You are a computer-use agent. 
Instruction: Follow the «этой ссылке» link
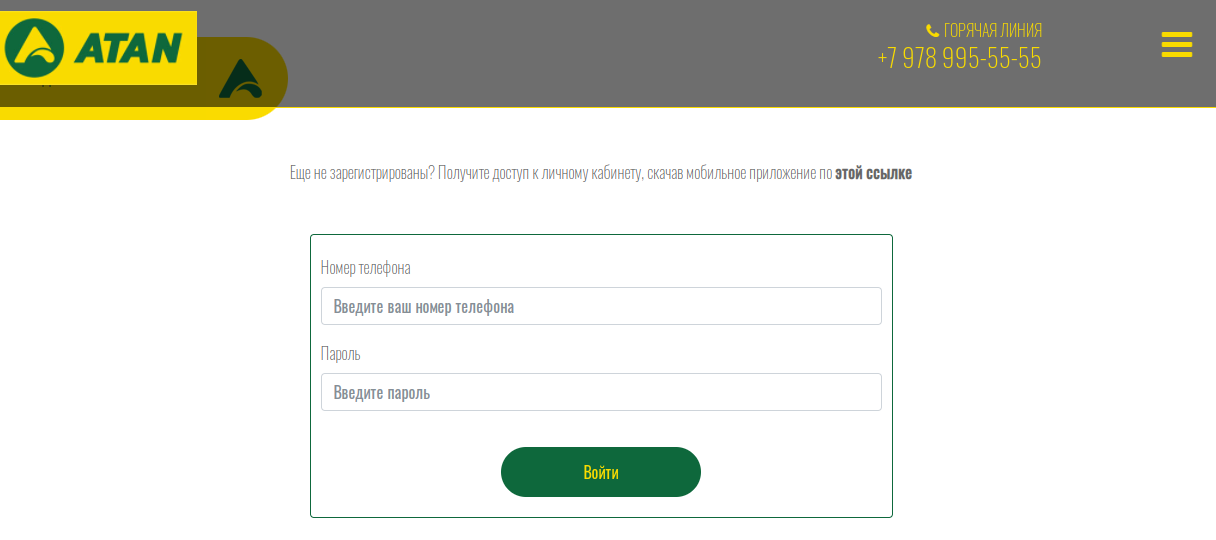click(873, 173)
